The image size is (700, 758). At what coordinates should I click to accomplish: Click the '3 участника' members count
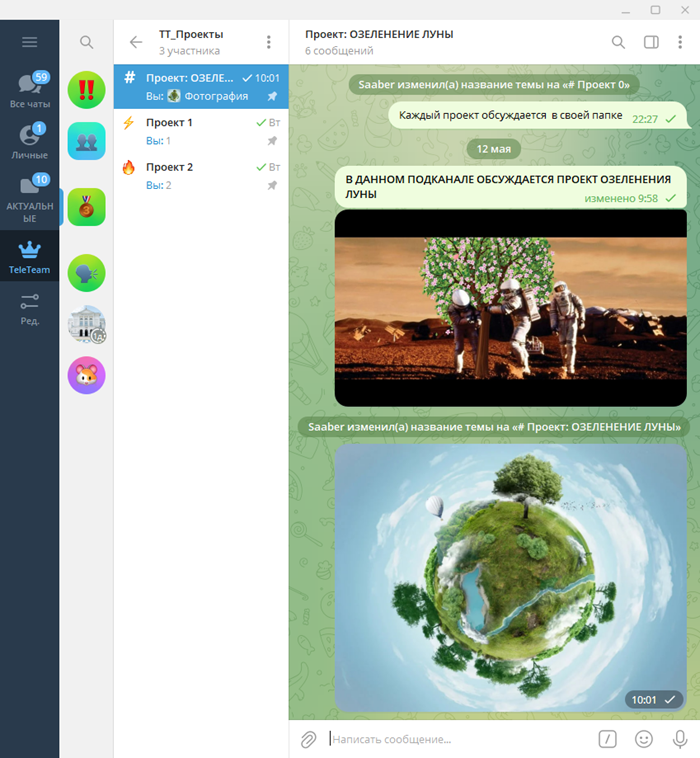(190, 51)
